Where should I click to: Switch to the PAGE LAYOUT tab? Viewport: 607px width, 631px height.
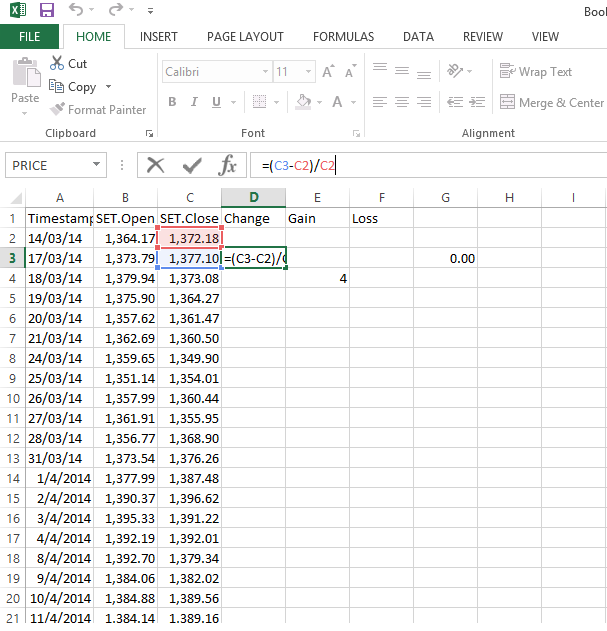pyautogui.click(x=245, y=37)
